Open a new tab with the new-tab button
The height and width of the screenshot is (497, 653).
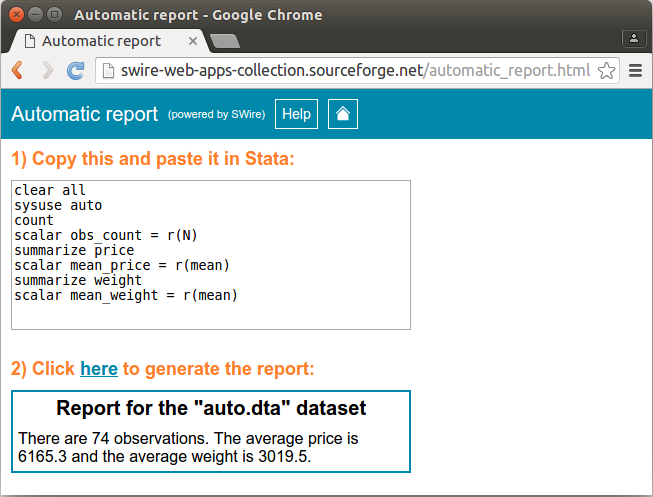(225, 41)
